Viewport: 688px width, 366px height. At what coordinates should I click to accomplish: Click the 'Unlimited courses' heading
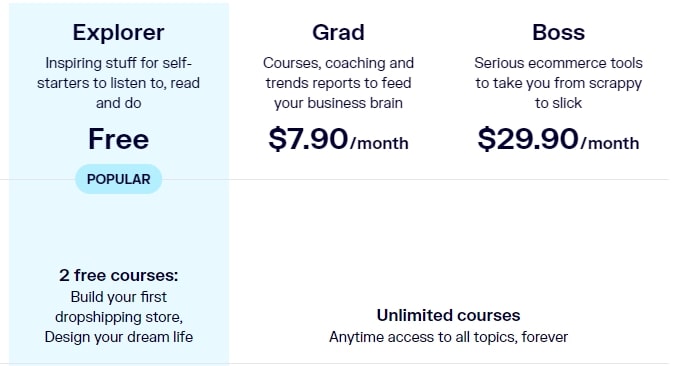[448, 315]
